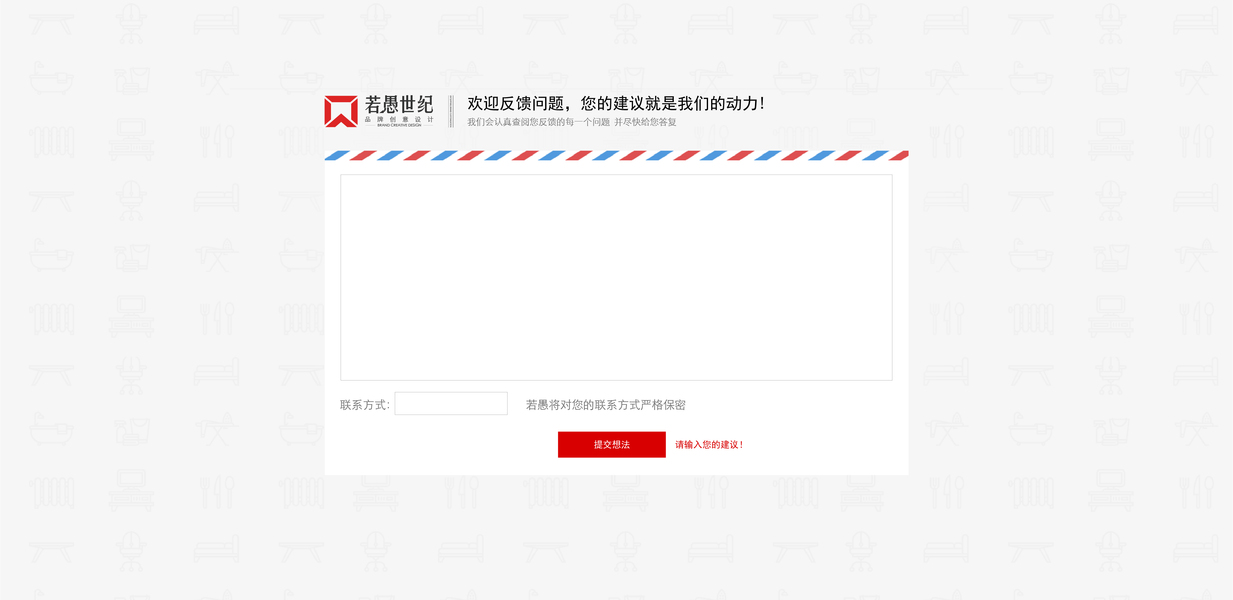Submit feedback with the 提交想法 button
Screen dimensions: 1233x600
612,444
